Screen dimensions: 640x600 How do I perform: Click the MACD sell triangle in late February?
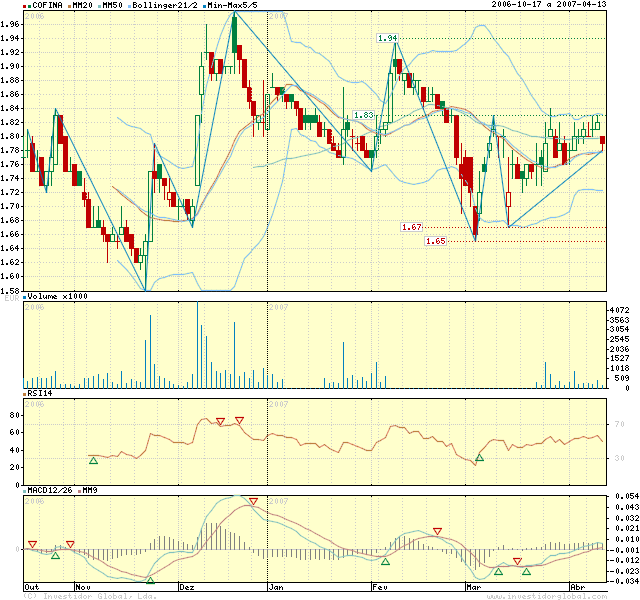tap(438, 531)
